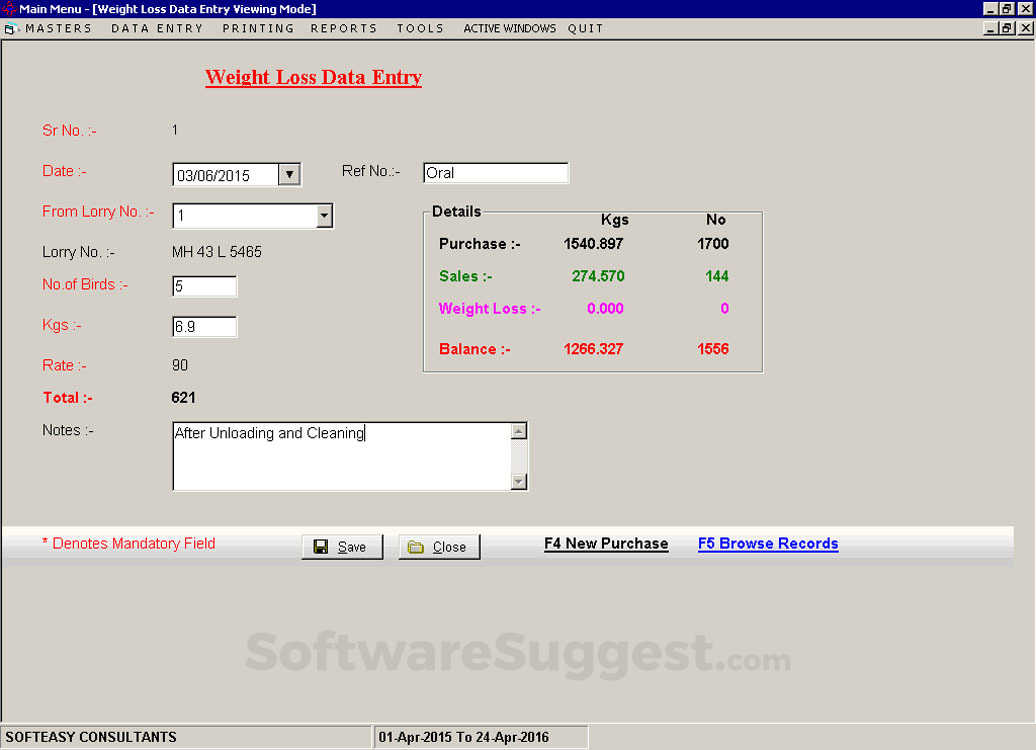Click the floppy disk Save icon
This screenshot has width=1036, height=750.
point(320,546)
